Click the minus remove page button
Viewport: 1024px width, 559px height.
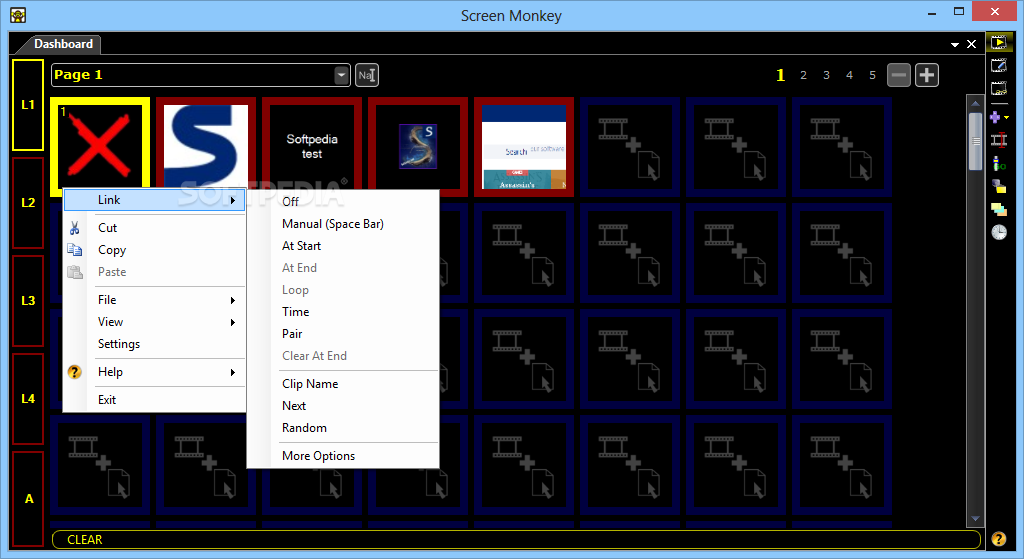tap(899, 75)
